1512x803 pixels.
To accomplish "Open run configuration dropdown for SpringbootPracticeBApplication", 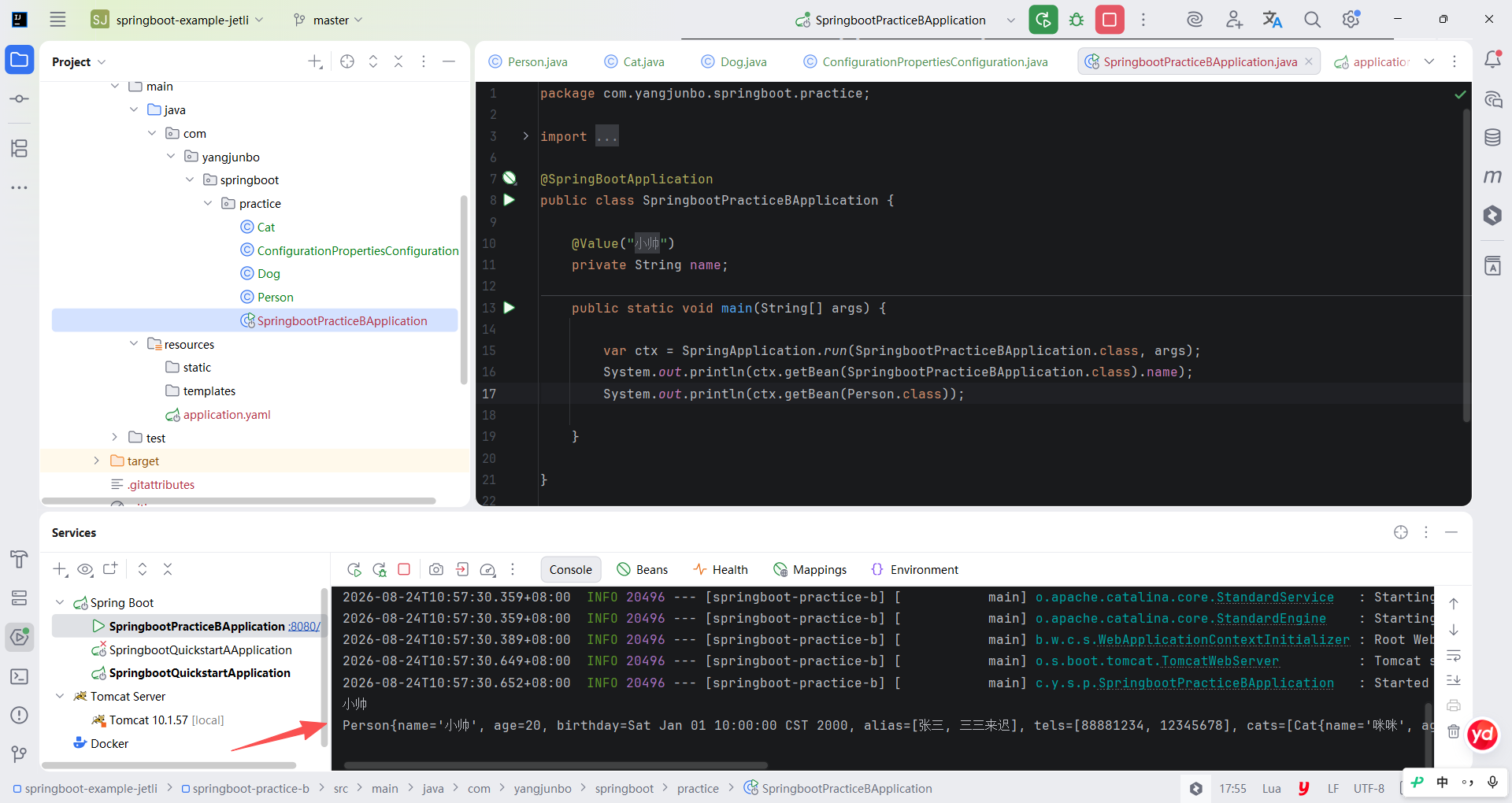I will coord(1010,20).
